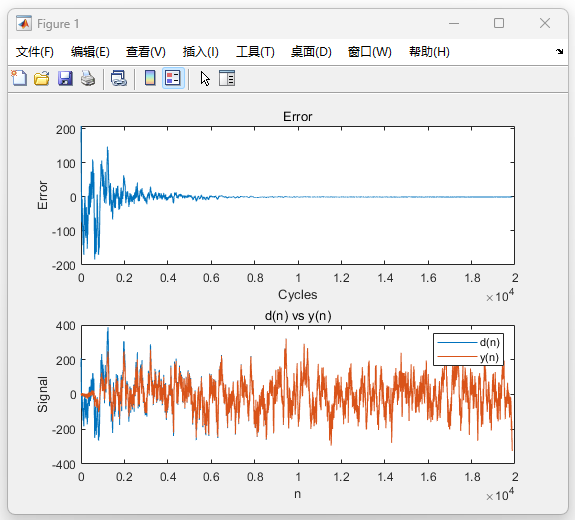The image size is (575, 520).
Task: Open the 编辑(E) menu
Action: (90, 52)
